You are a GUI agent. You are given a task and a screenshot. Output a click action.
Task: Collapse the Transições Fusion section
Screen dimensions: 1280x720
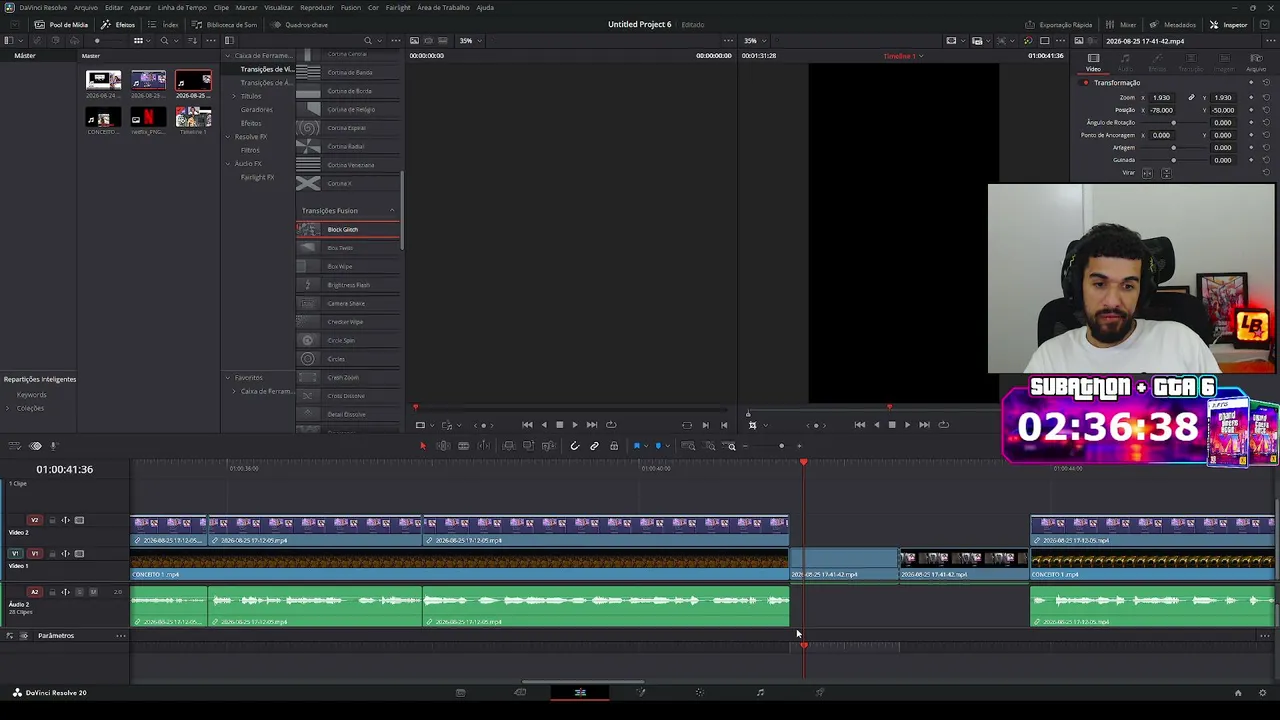[392, 210]
